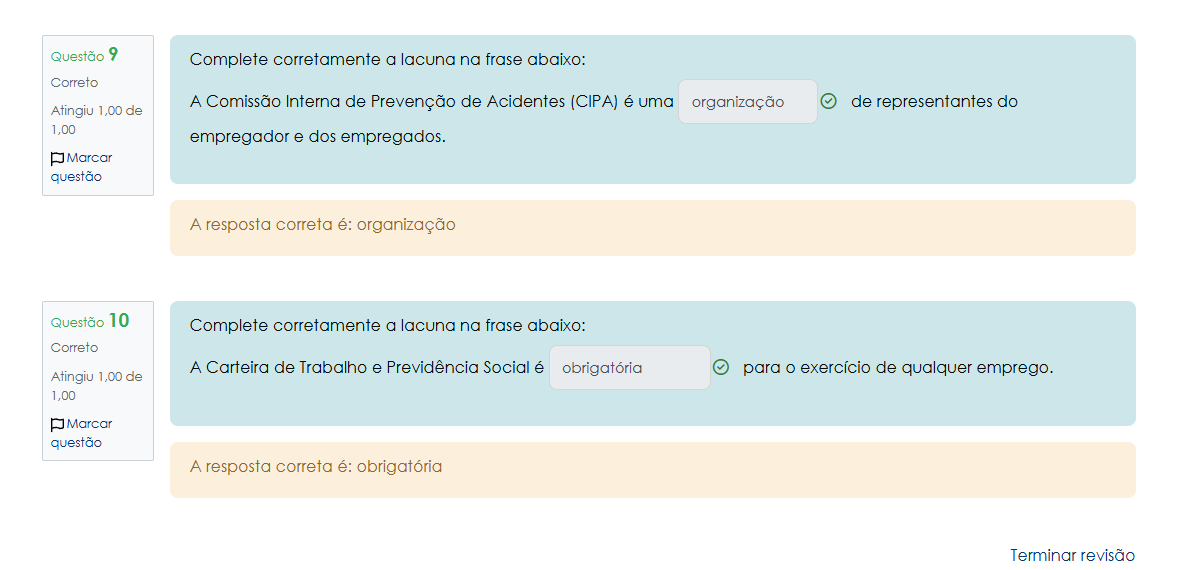
Task: Click the flag icon in Questão 10
Action: [57, 424]
